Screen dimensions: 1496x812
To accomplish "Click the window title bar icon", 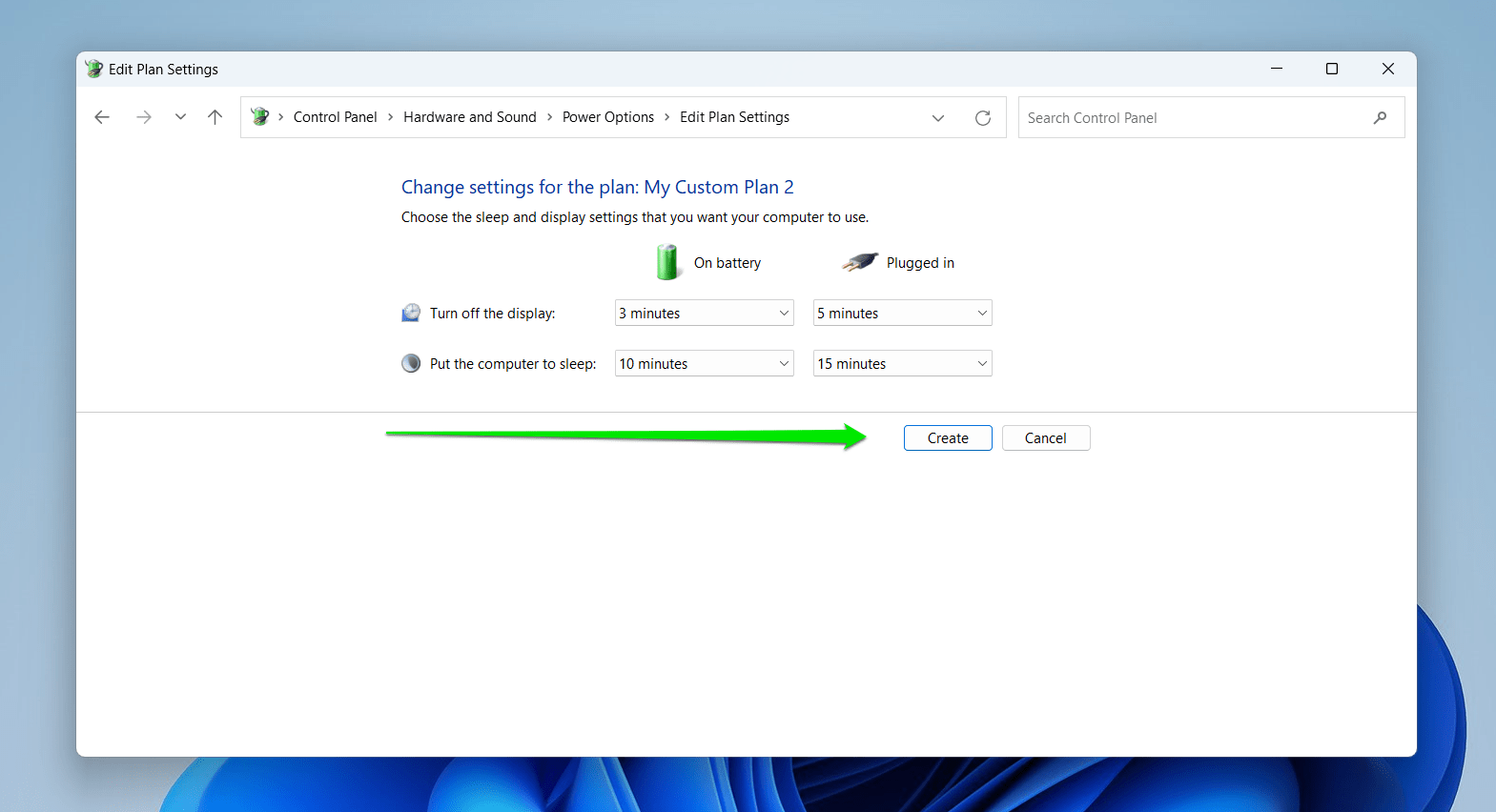I will [x=93, y=69].
